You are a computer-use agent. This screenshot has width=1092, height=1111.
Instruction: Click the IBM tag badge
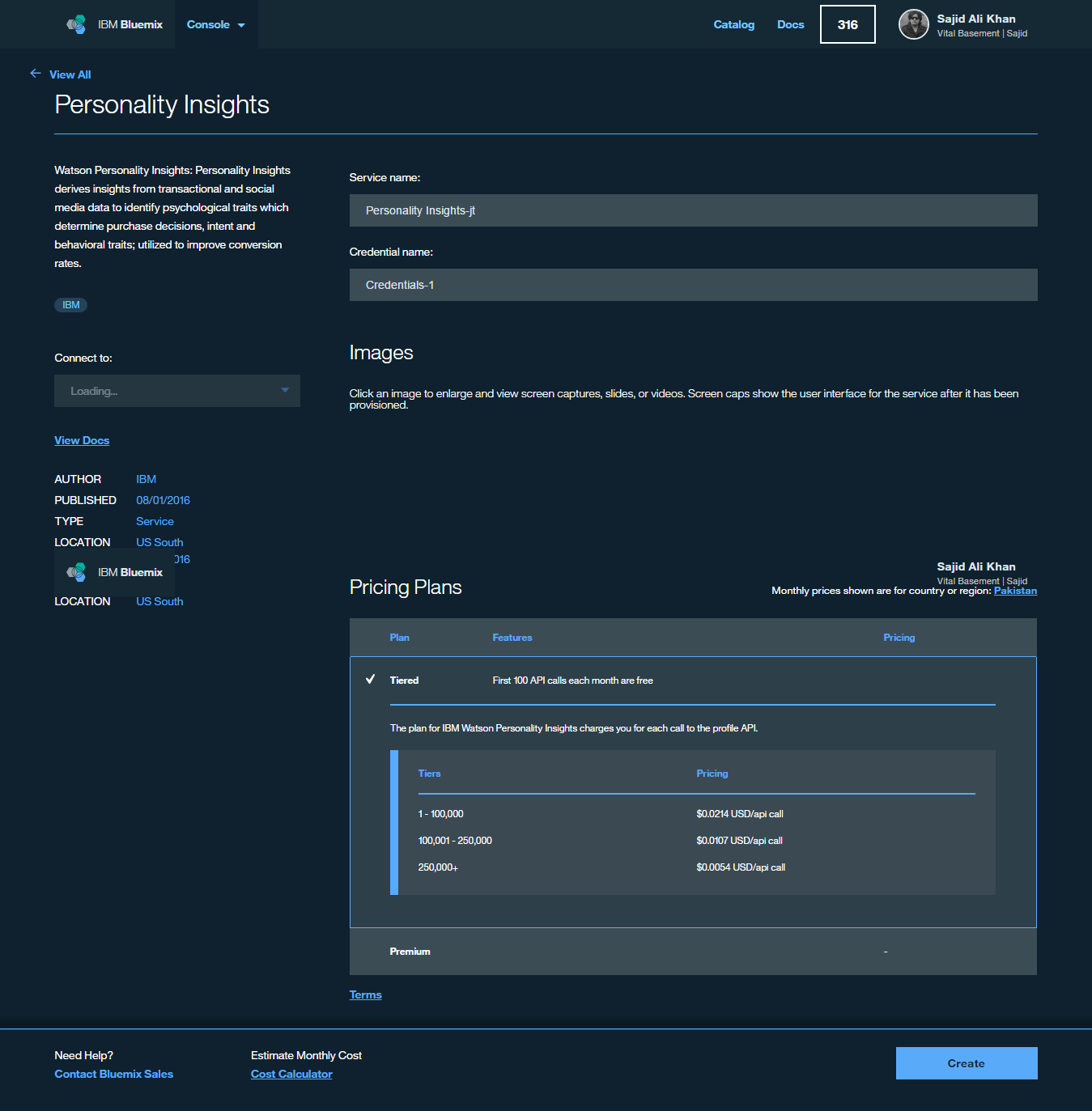click(71, 305)
